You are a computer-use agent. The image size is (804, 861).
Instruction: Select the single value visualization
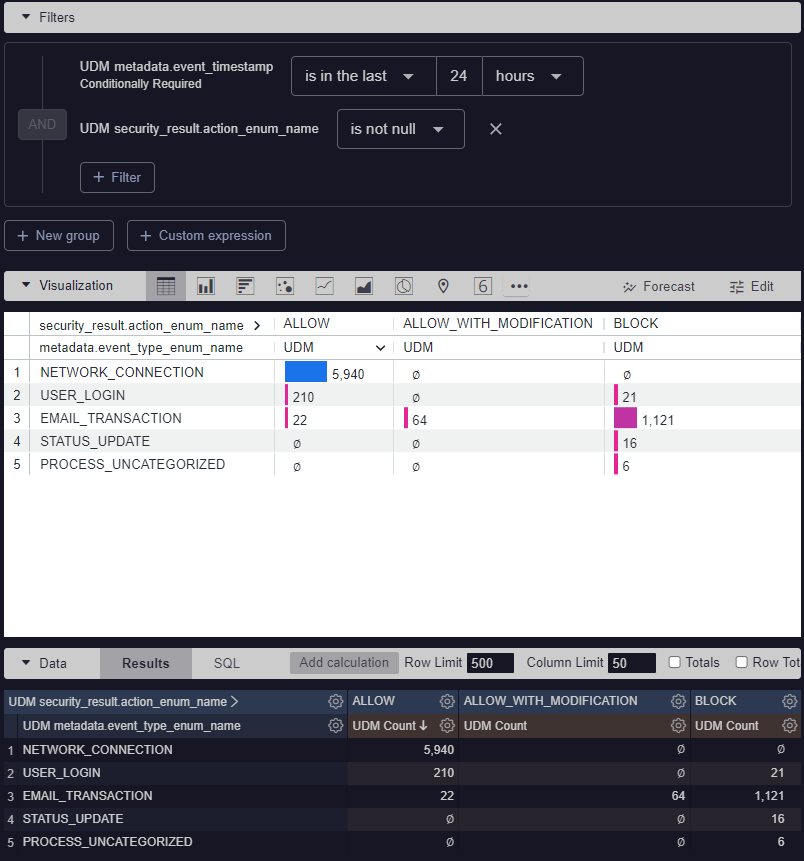coord(483,286)
